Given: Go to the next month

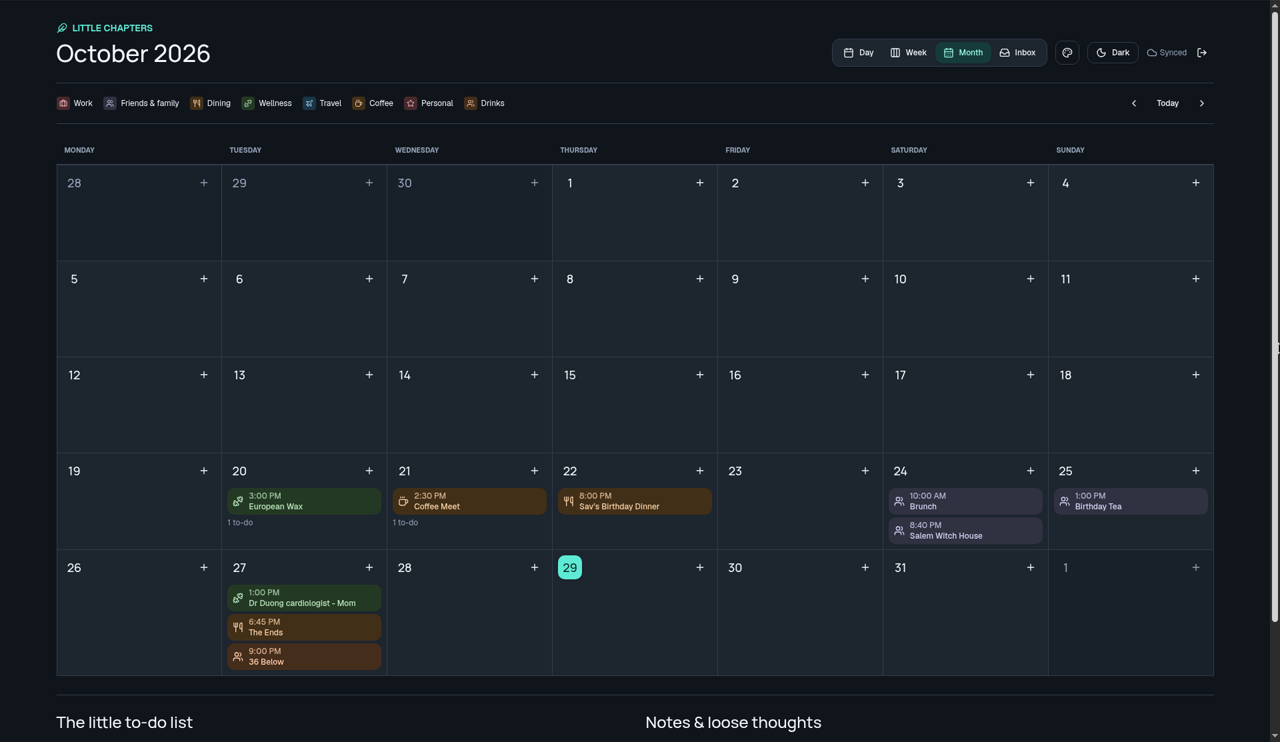Looking at the screenshot, I should 1202,103.
